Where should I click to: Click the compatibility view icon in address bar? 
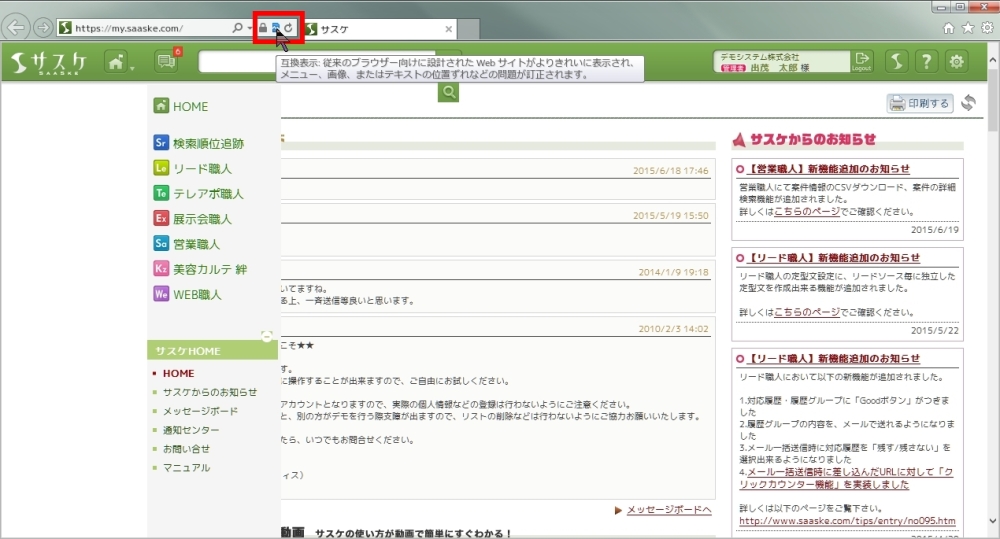coord(275,28)
